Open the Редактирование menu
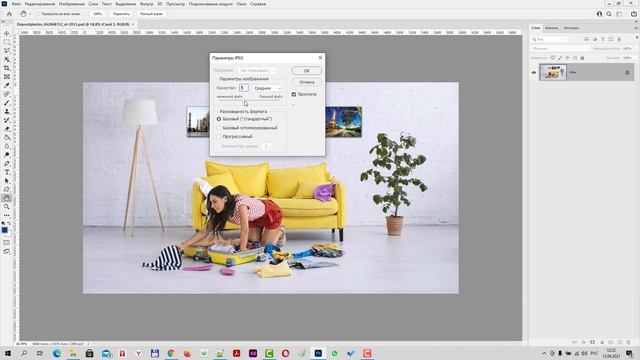Viewport: 640px width, 360px height. [40, 4]
